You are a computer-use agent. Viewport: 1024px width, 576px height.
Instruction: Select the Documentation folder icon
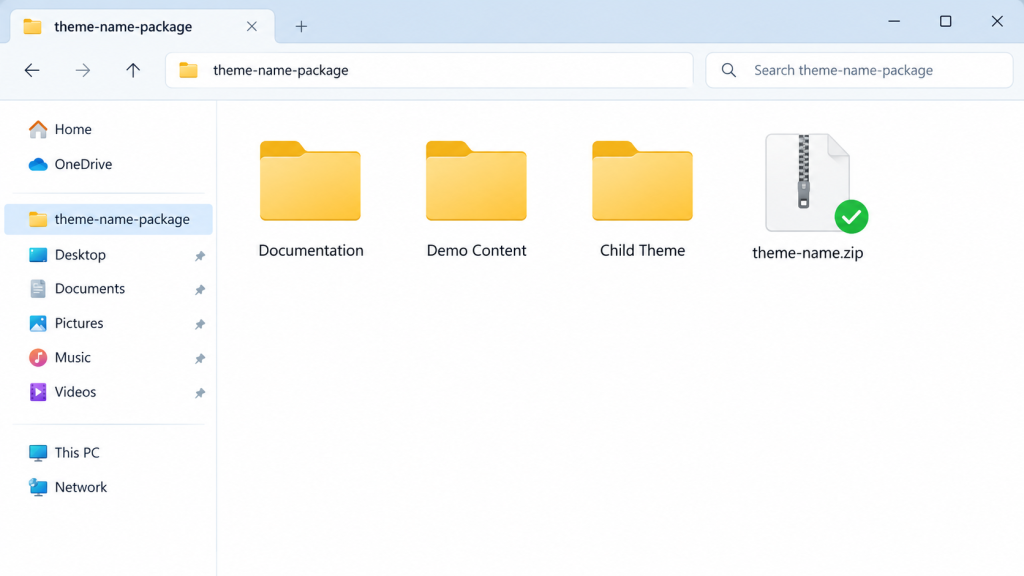coord(310,181)
